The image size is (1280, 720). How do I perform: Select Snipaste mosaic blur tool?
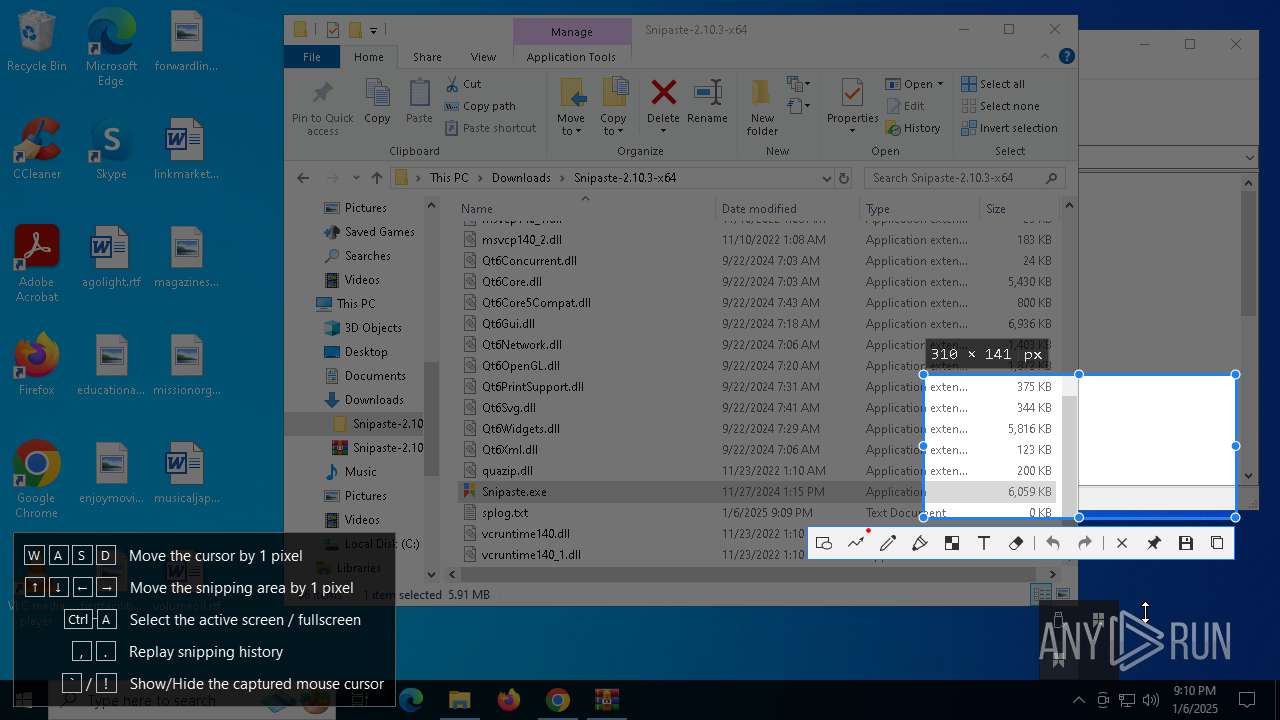pyautogui.click(x=952, y=543)
